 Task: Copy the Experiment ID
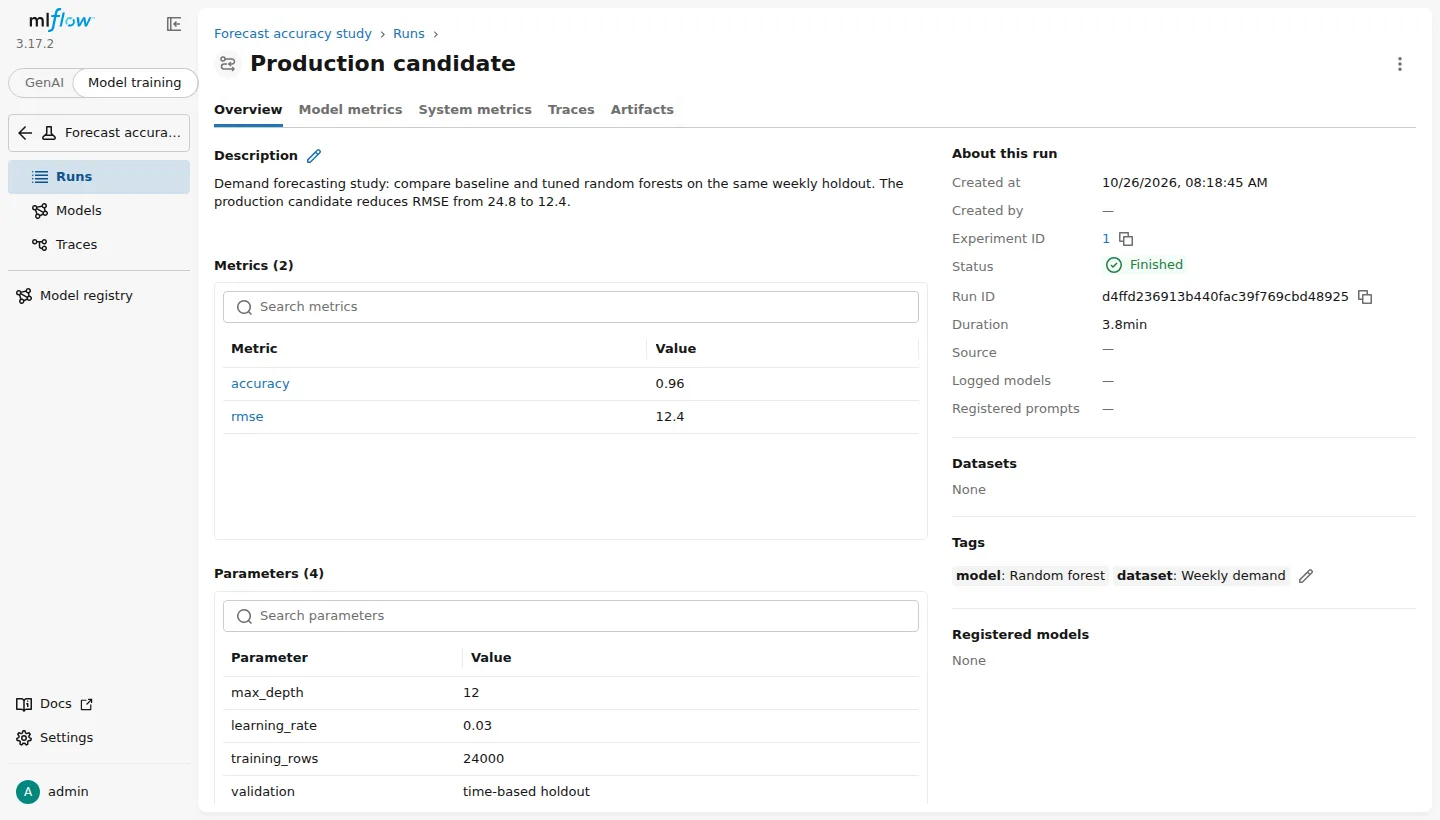click(x=1126, y=239)
